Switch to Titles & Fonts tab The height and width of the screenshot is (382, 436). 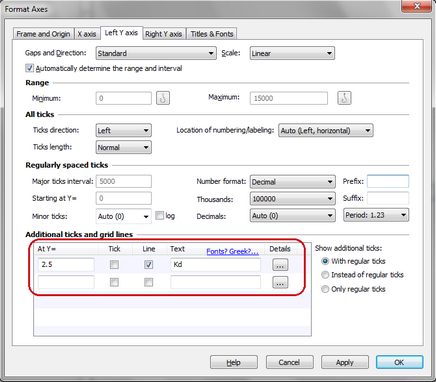click(212, 34)
